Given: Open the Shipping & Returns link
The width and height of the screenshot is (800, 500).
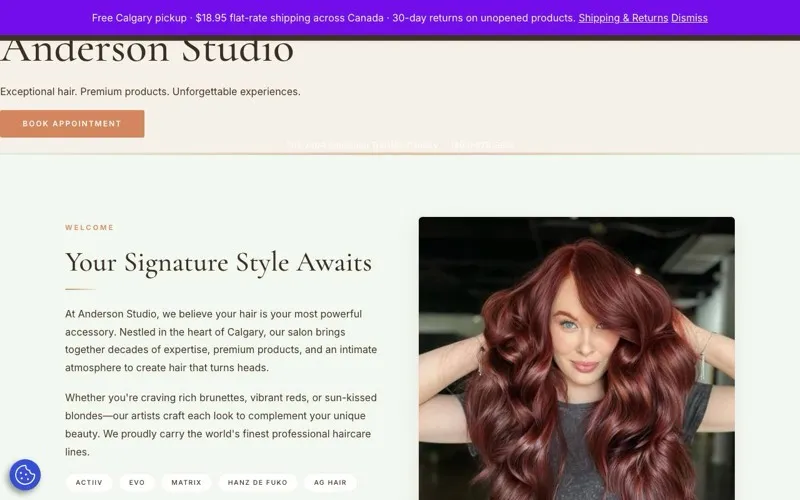Looking at the screenshot, I should coord(623,18).
